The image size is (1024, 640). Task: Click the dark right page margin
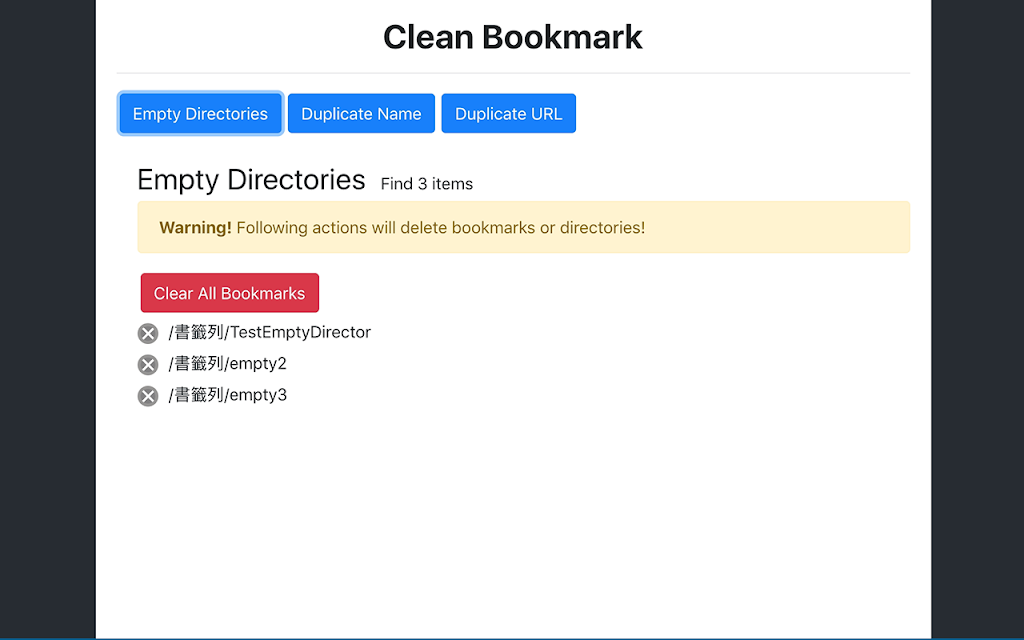pos(978,320)
